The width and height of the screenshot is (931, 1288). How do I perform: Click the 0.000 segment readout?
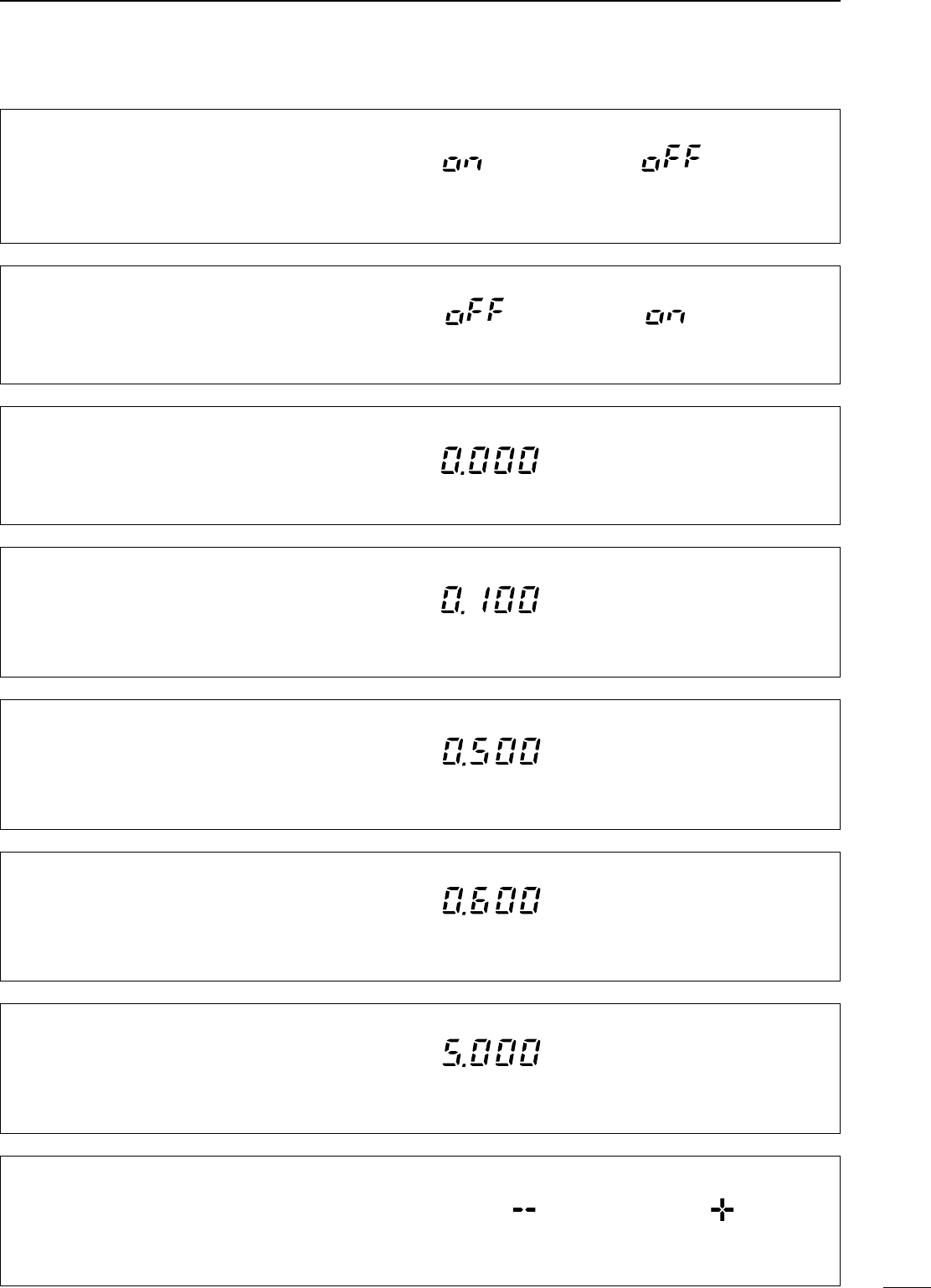click(x=490, y=461)
